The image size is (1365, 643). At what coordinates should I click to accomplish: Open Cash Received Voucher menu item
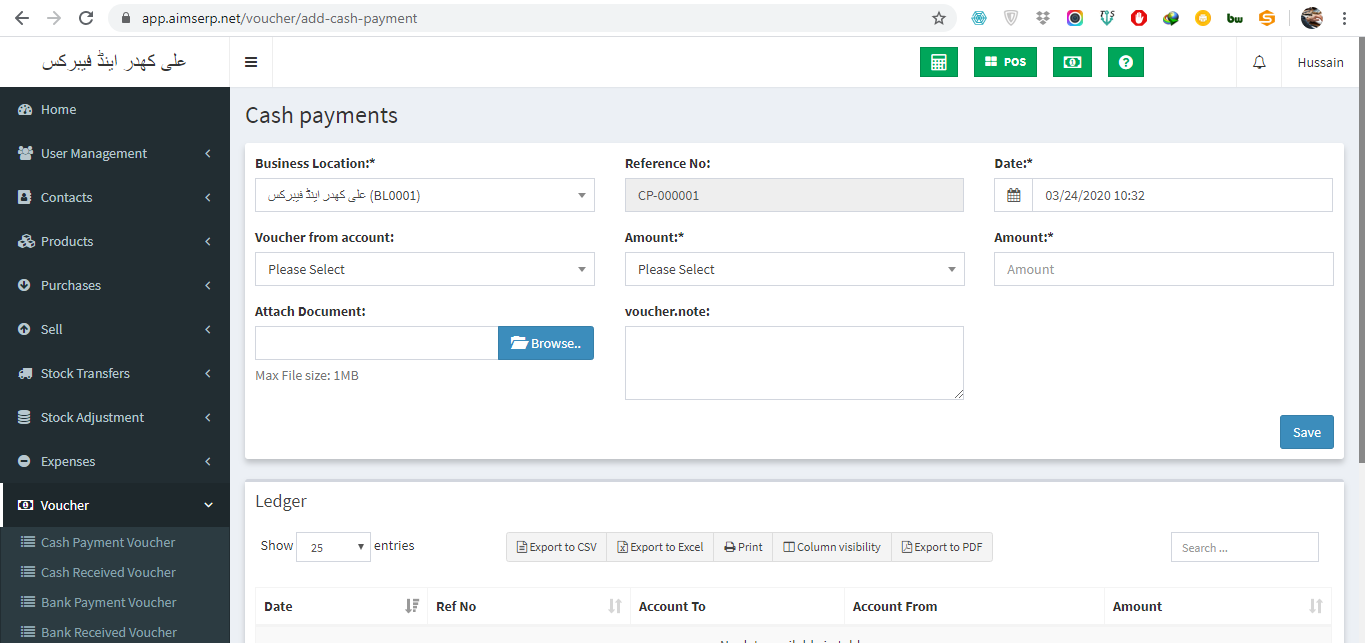point(108,572)
